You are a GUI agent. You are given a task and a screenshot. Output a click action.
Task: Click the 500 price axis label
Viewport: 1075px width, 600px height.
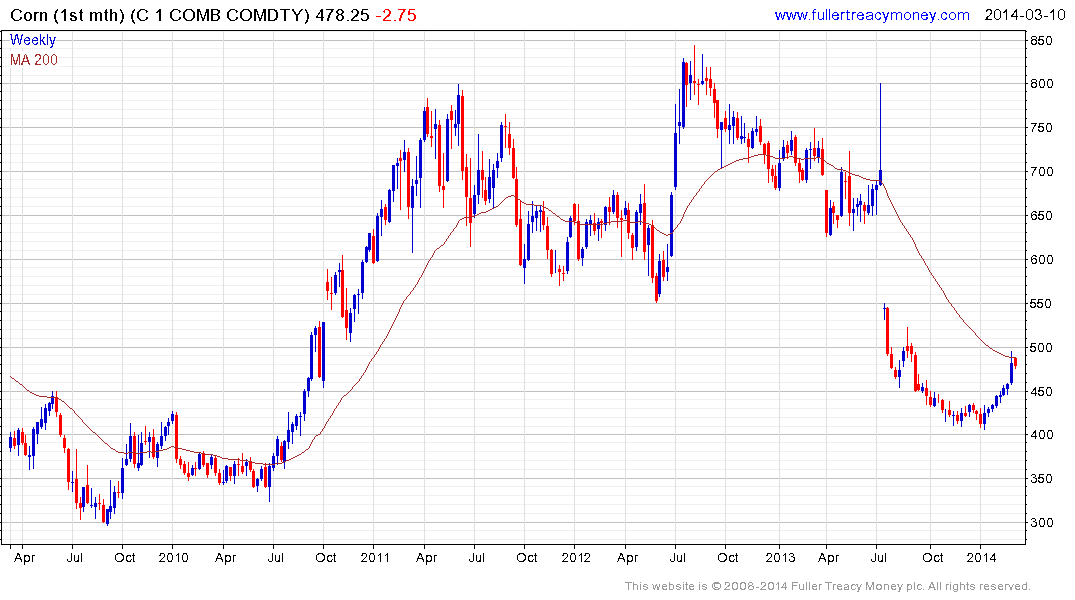click(x=1041, y=347)
